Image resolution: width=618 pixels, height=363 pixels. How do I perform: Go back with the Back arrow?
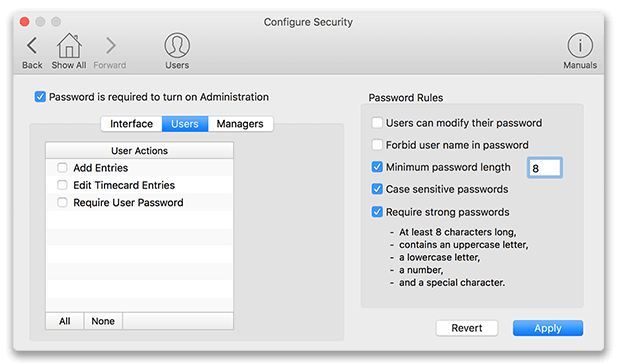pyautogui.click(x=32, y=46)
